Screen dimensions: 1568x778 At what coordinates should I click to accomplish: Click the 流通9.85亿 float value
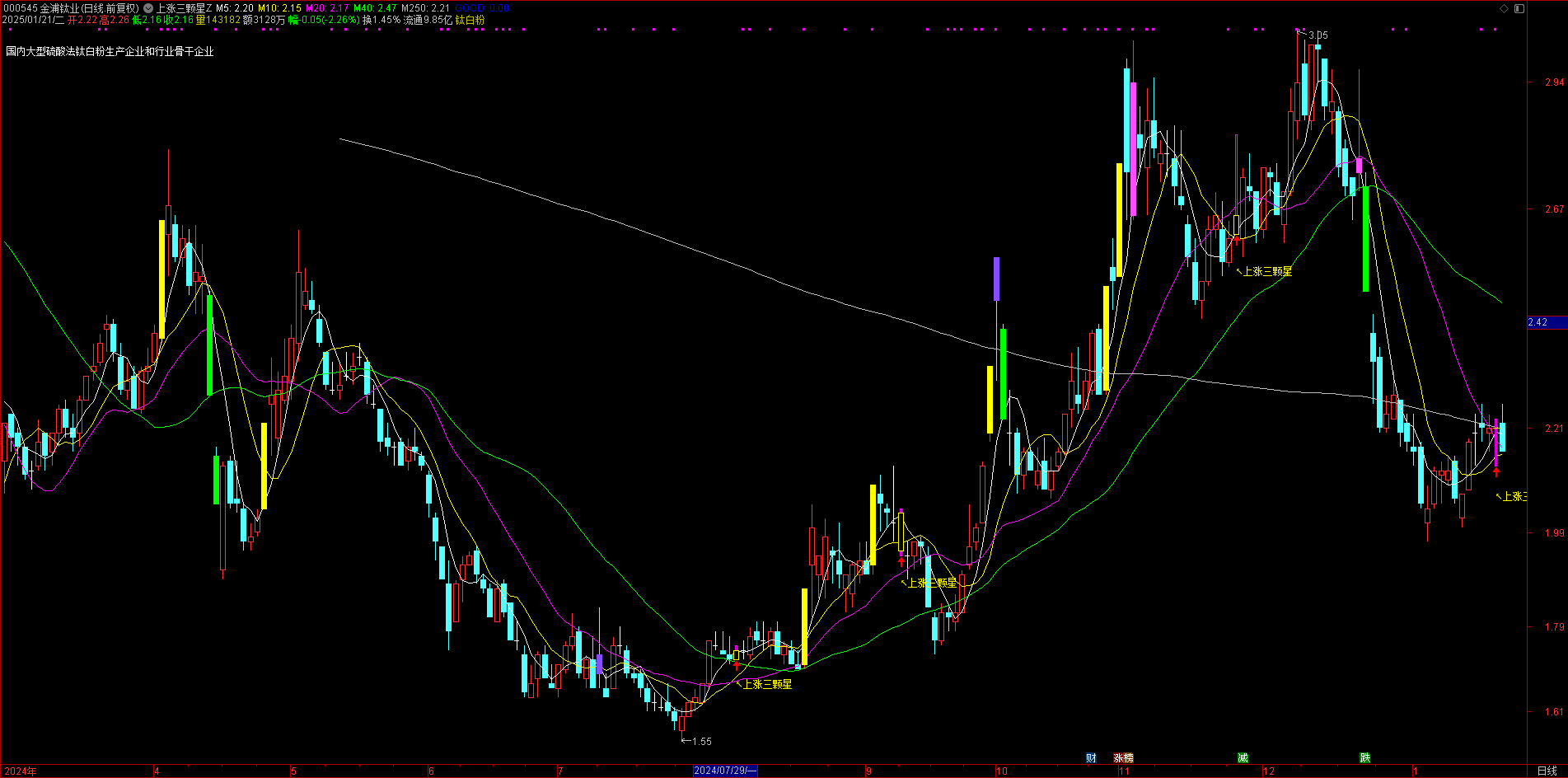(428, 20)
